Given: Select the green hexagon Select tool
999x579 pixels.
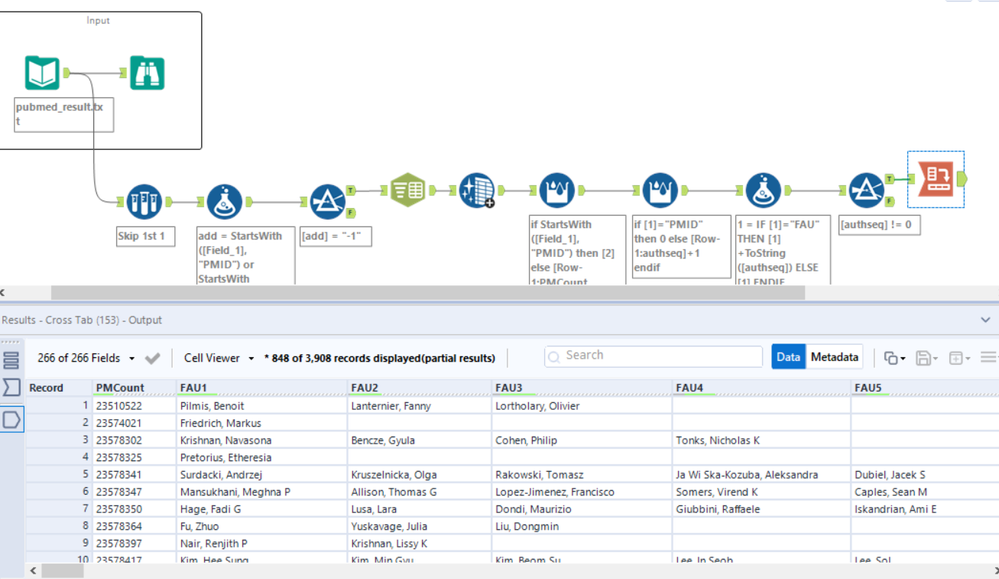Looking at the screenshot, I should (x=408, y=190).
